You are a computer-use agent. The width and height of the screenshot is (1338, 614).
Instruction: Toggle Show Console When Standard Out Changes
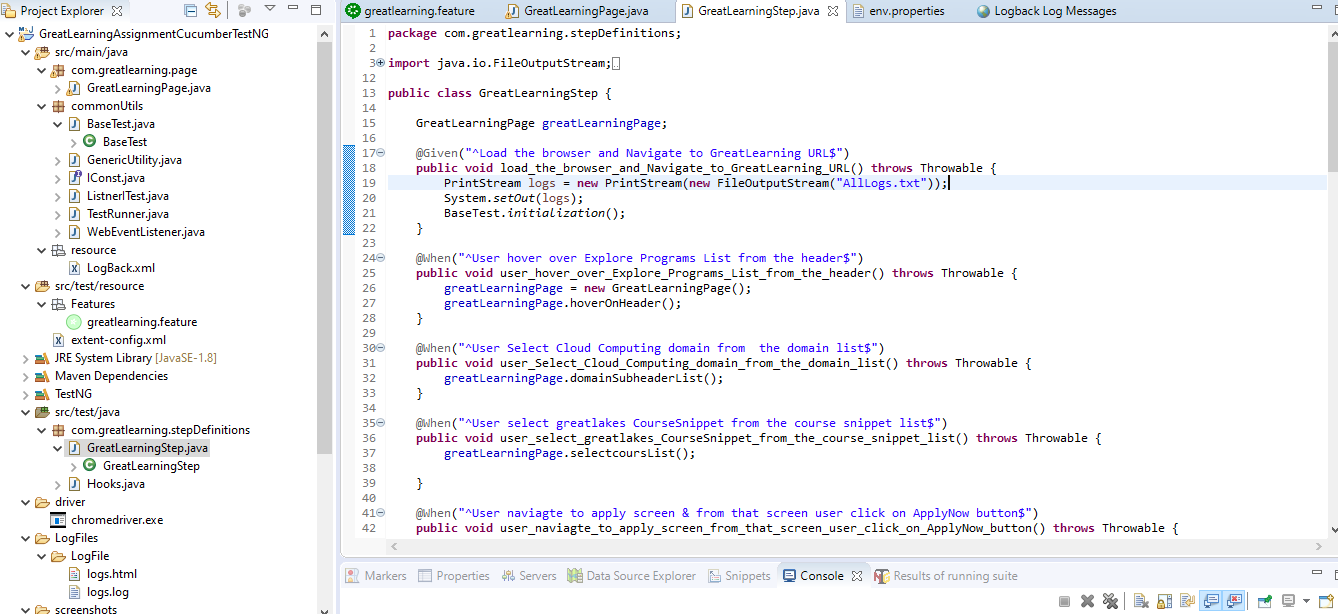point(1211,601)
